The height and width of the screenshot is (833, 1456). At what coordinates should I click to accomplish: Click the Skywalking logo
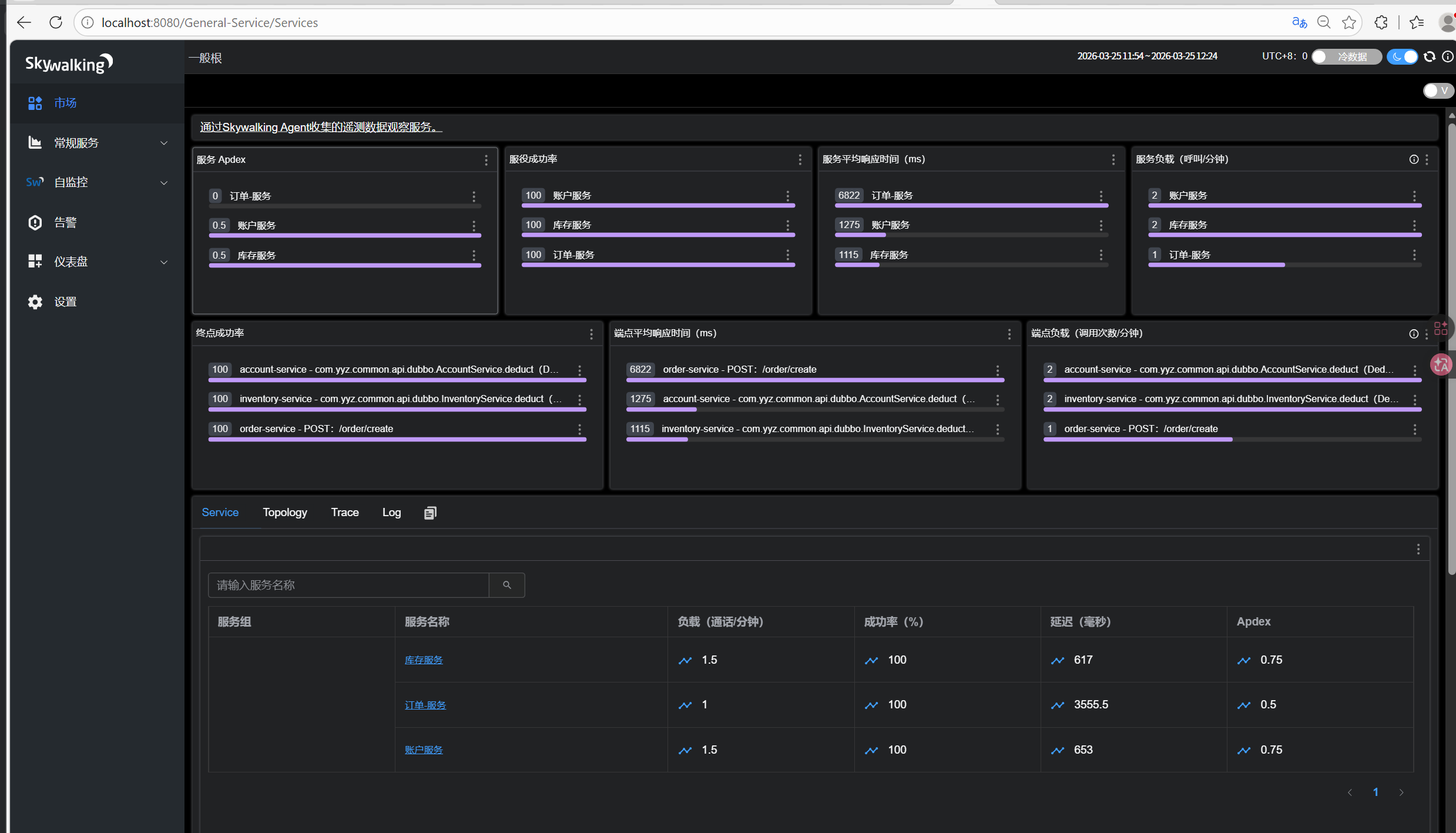[69, 63]
